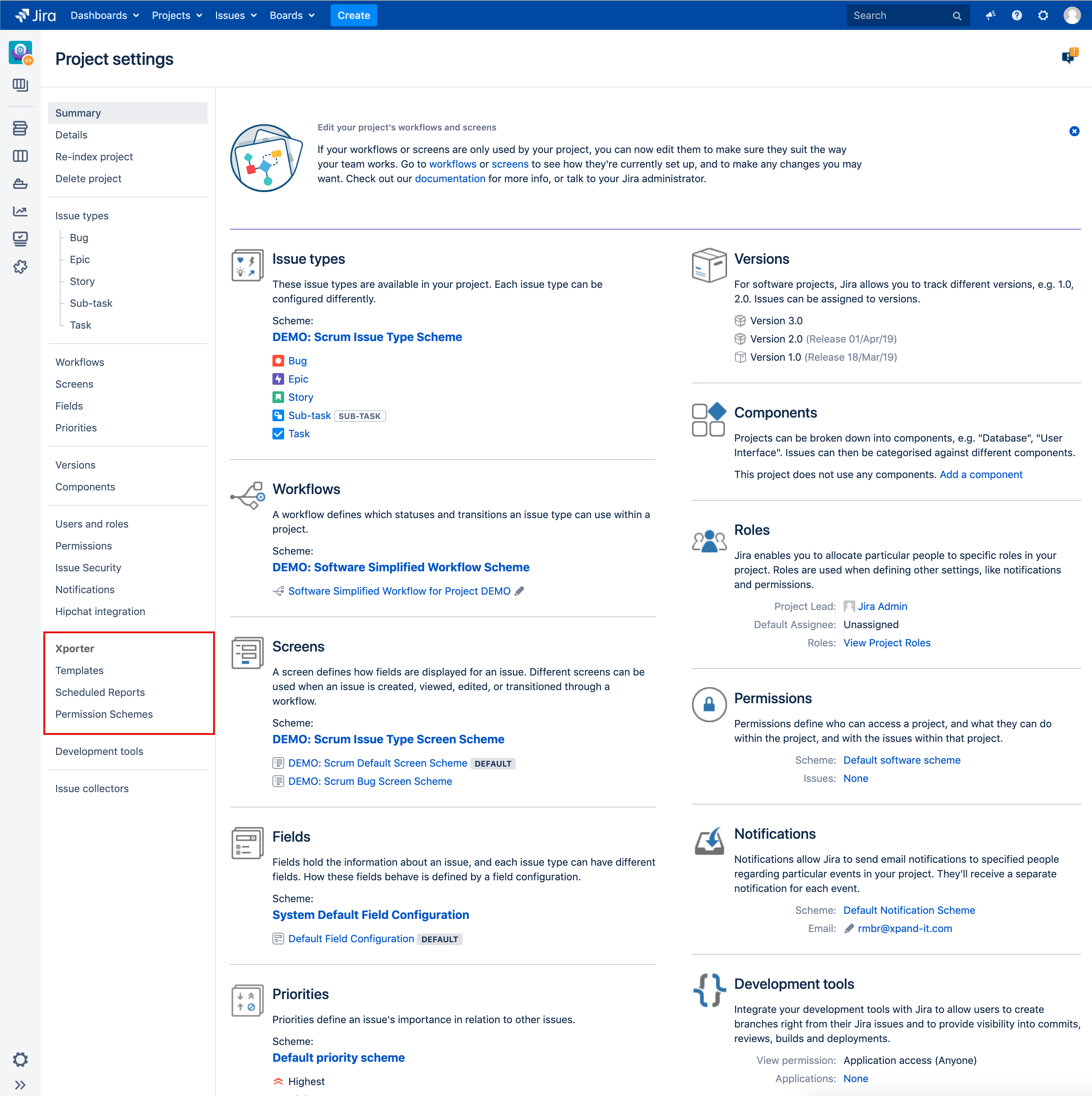Open the Boards dropdown menu
Image resolution: width=1092 pixels, height=1096 pixels.
pyautogui.click(x=292, y=15)
